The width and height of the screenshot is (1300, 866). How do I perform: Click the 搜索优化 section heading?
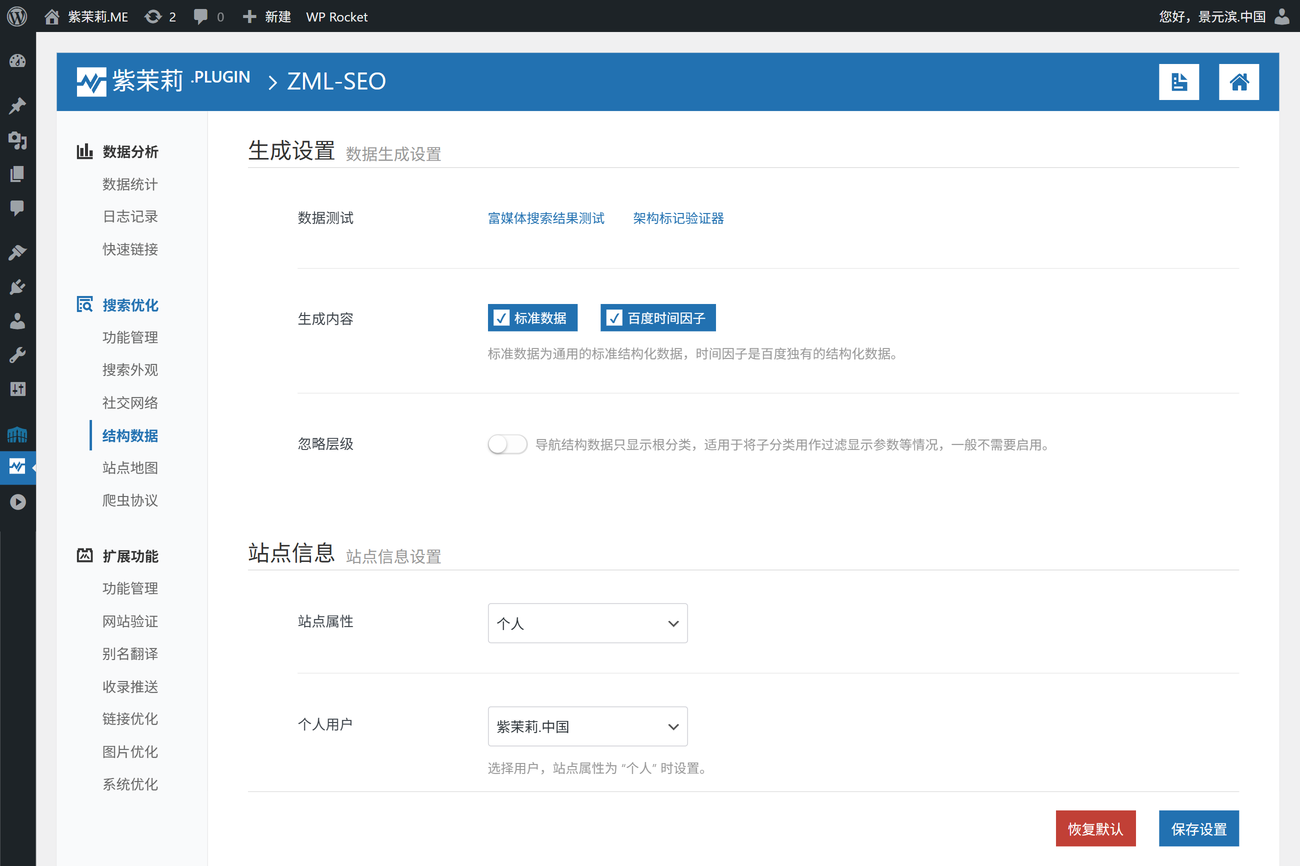click(130, 305)
